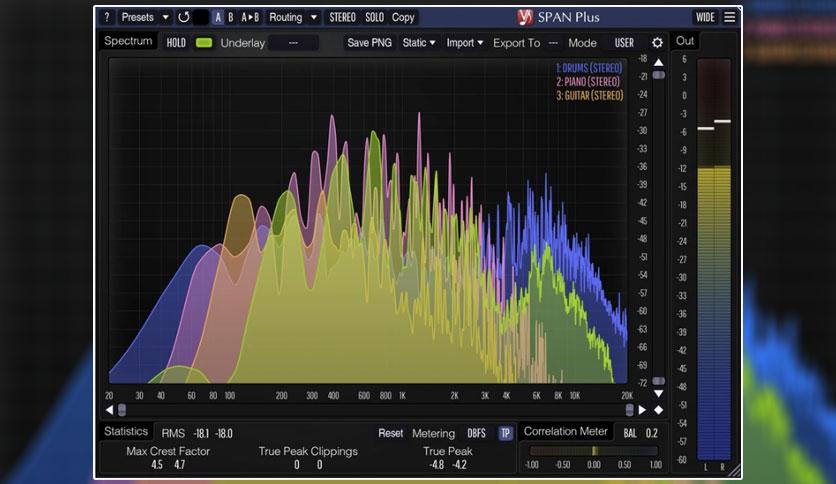The height and width of the screenshot is (484, 836).
Task: Open the Static dropdown
Action: [x=419, y=43]
